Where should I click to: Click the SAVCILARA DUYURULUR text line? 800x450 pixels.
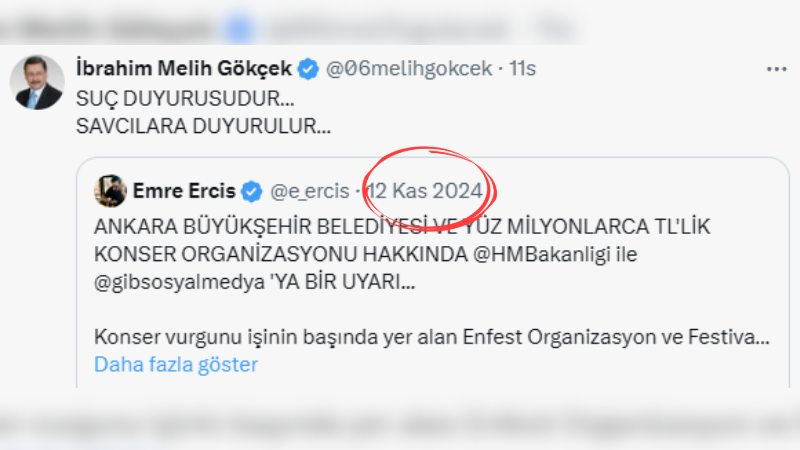203,127
